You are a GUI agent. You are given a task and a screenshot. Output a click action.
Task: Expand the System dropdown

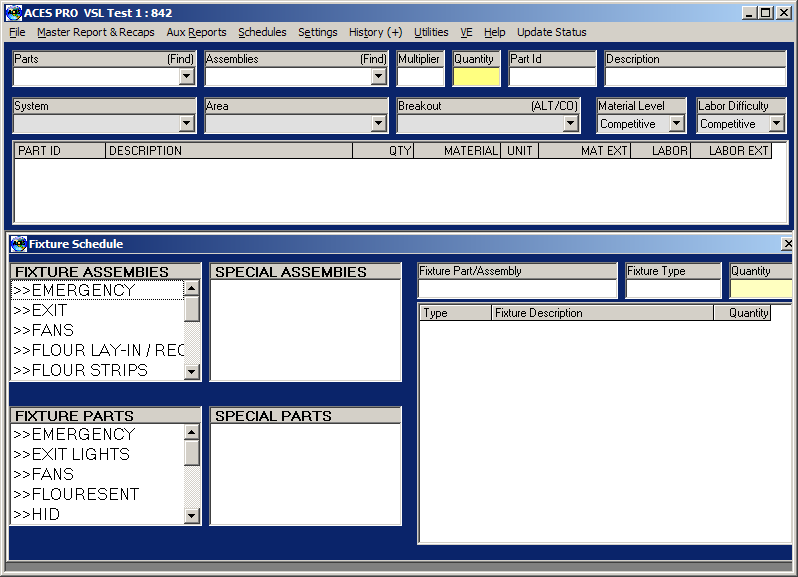(187, 123)
